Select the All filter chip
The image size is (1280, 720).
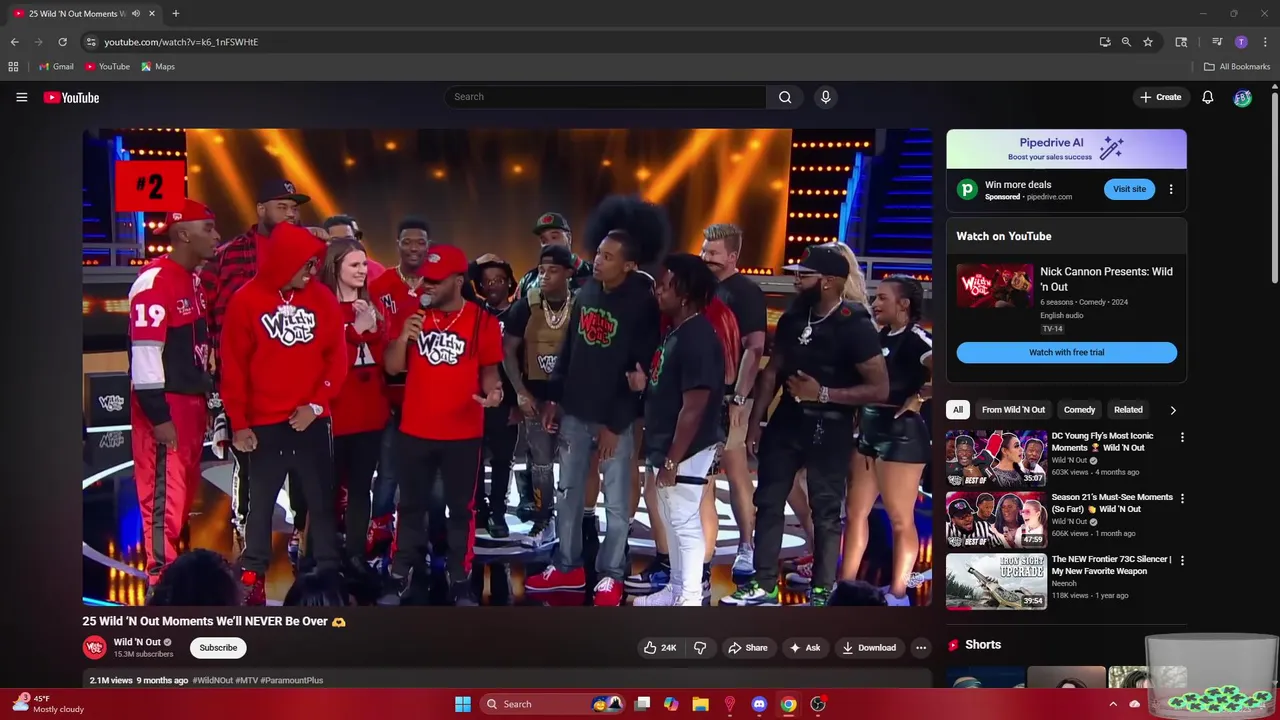(957, 410)
